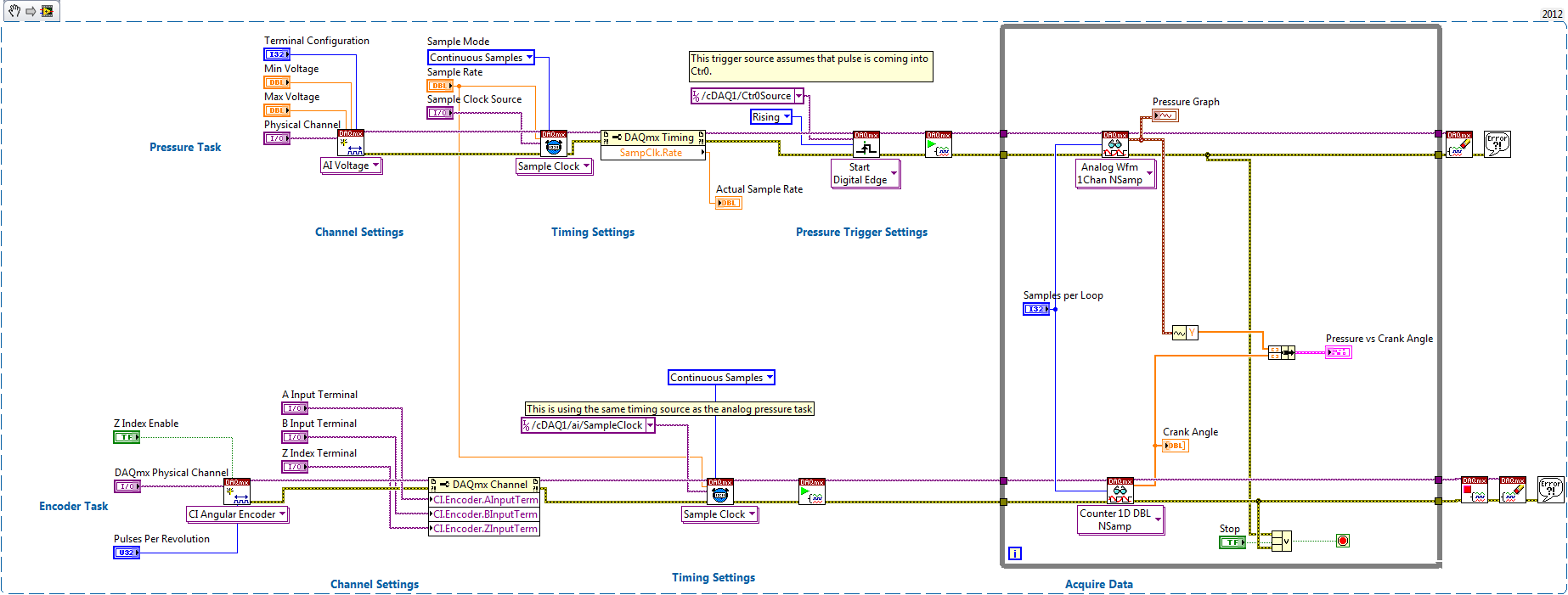Click the DAQmx Create Channel AI Voltage node
This screenshot has height=595, width=1568.
point(351,143)
